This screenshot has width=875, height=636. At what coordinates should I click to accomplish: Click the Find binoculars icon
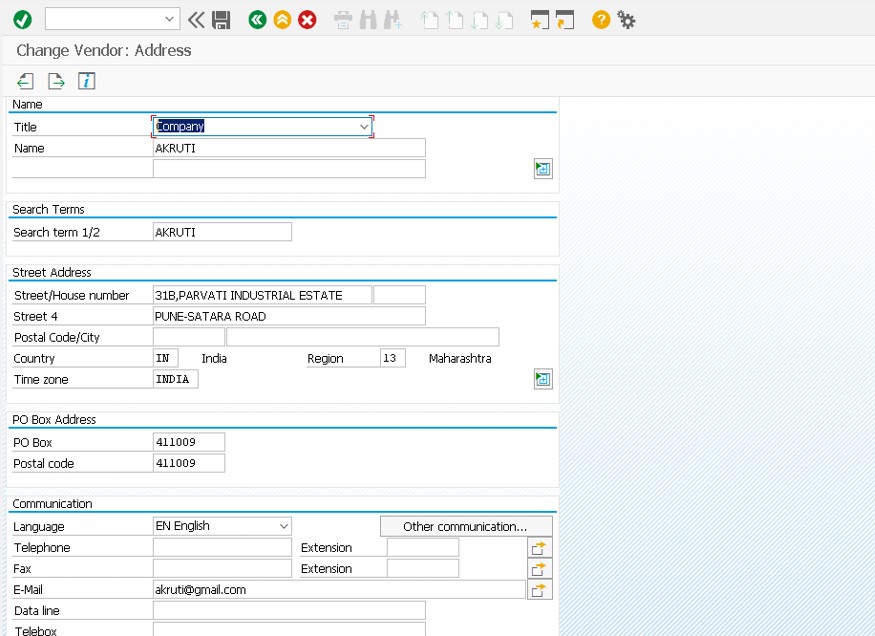[368, 20]
